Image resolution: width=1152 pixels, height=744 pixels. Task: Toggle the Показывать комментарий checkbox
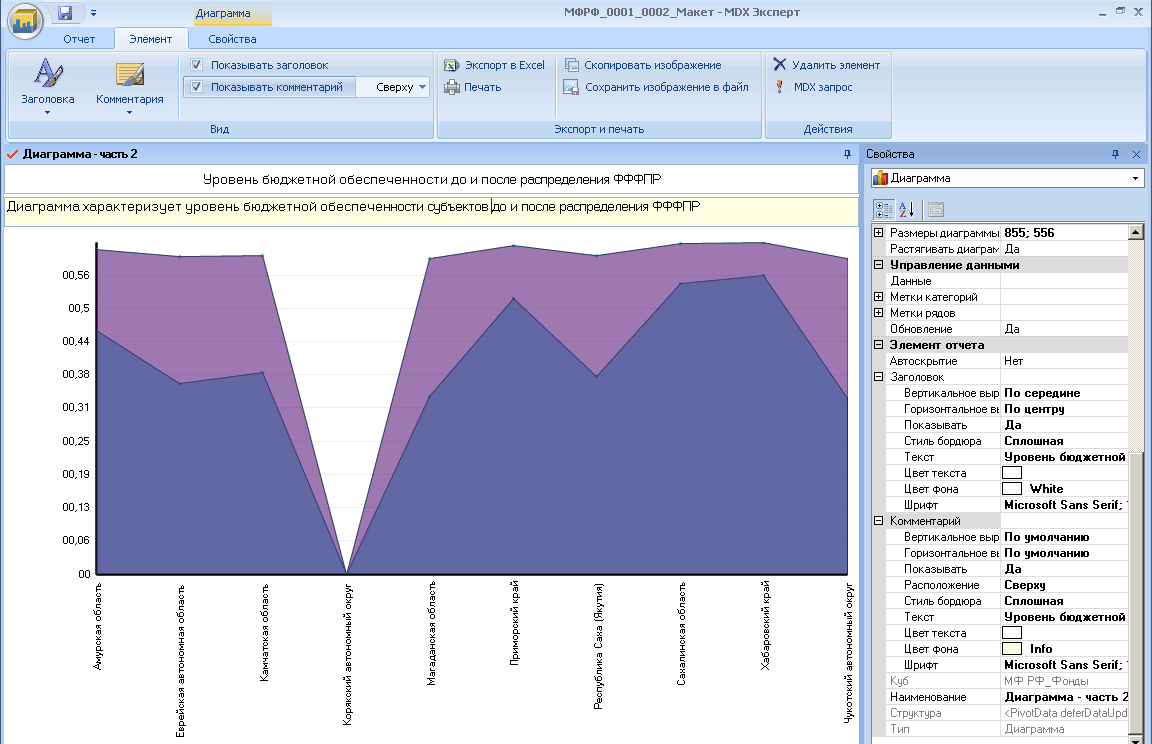[196, 87]
